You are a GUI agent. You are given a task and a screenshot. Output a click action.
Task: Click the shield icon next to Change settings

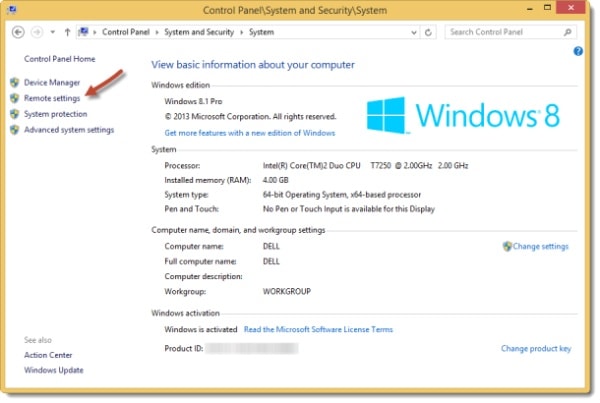pyautogui.click(x=507, y=246)
